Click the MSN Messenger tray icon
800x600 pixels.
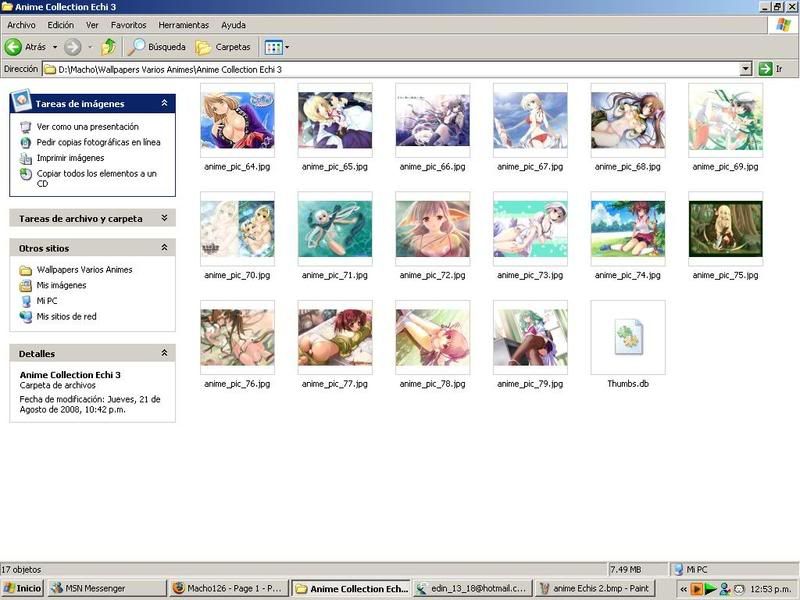tap(725, 589)
